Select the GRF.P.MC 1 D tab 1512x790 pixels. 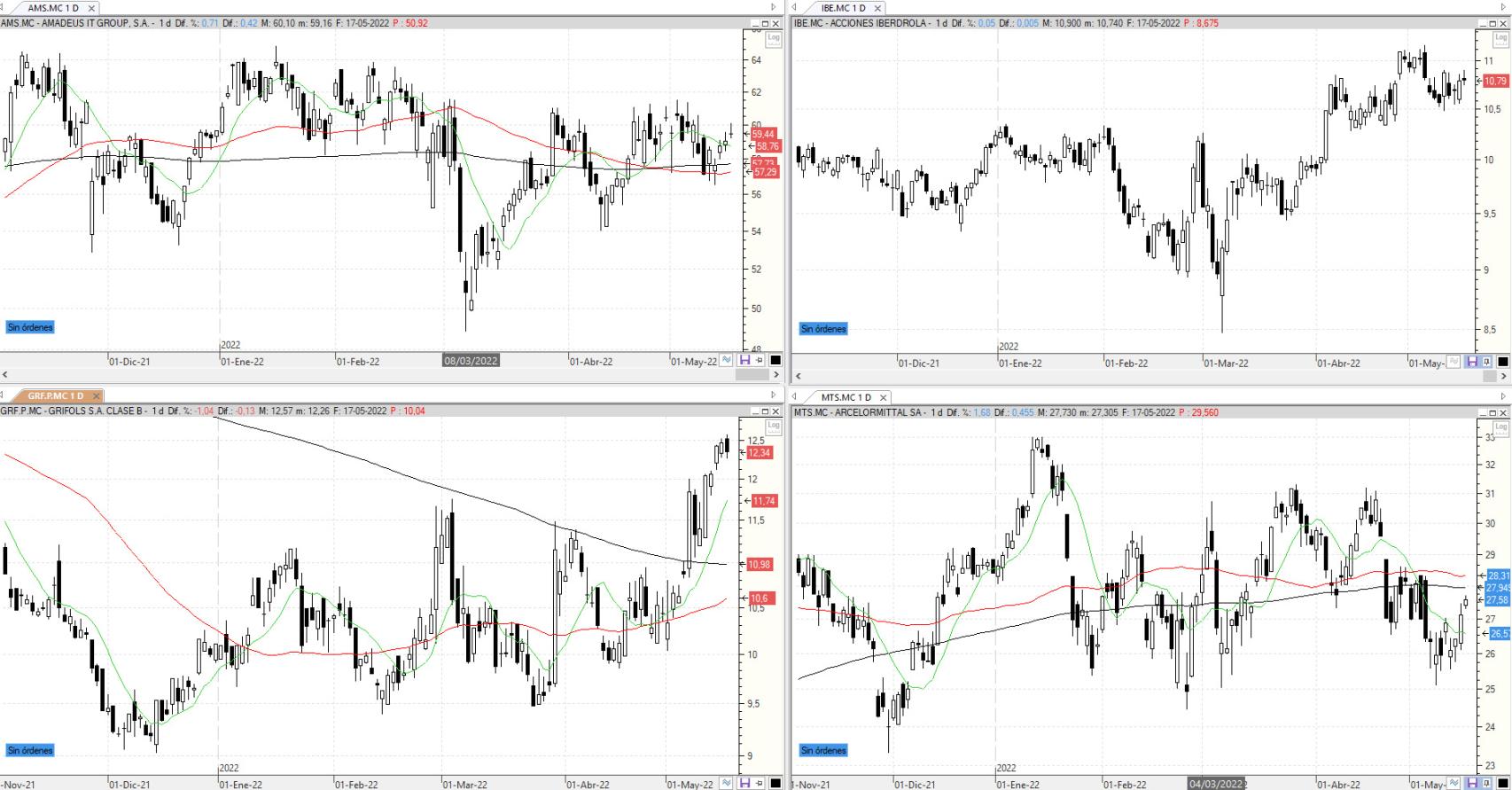[56, 395]
